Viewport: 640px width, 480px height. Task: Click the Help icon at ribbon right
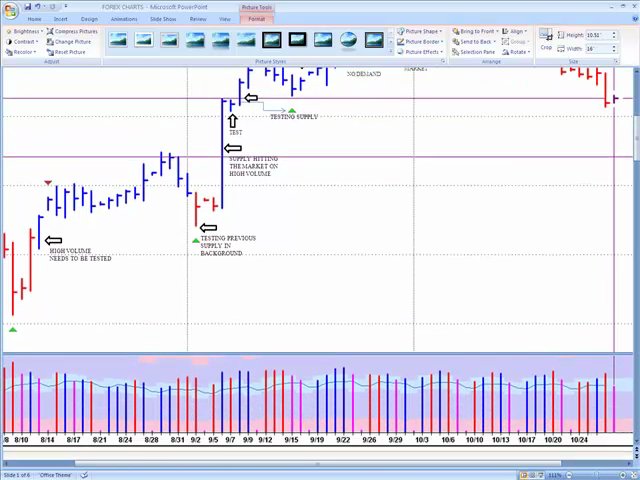point(635,19)
